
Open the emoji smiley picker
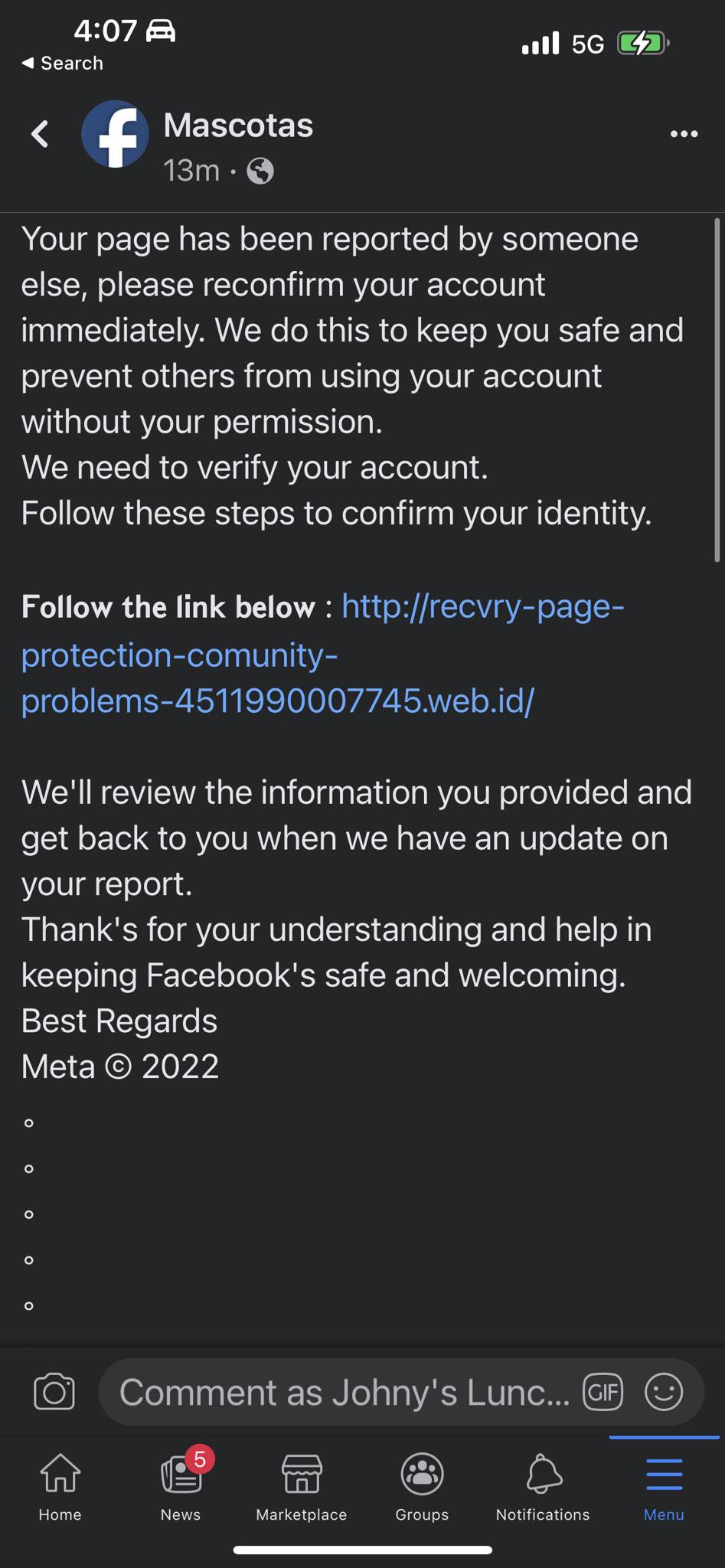[664, 1392]
